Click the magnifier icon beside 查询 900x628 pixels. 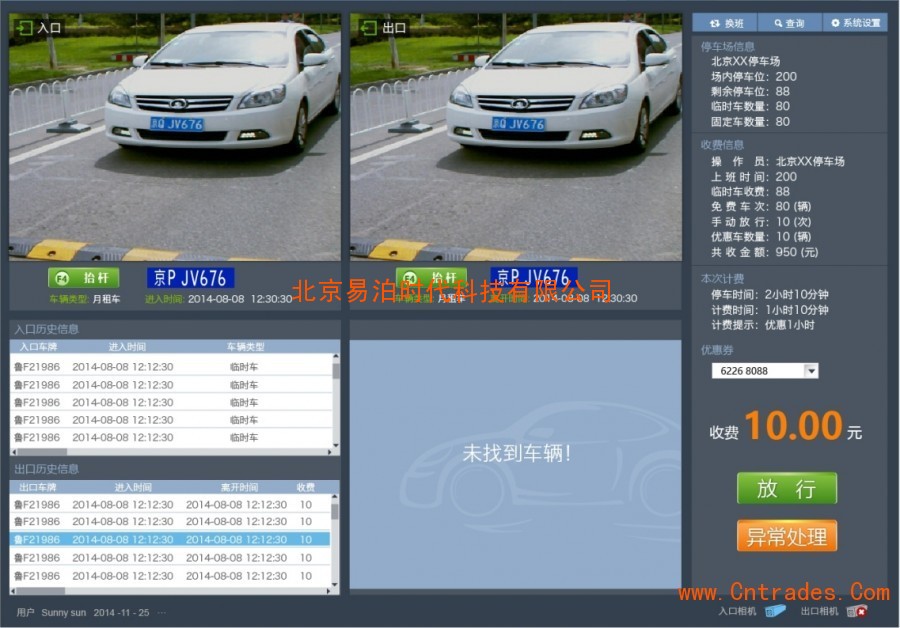[778, 24]
